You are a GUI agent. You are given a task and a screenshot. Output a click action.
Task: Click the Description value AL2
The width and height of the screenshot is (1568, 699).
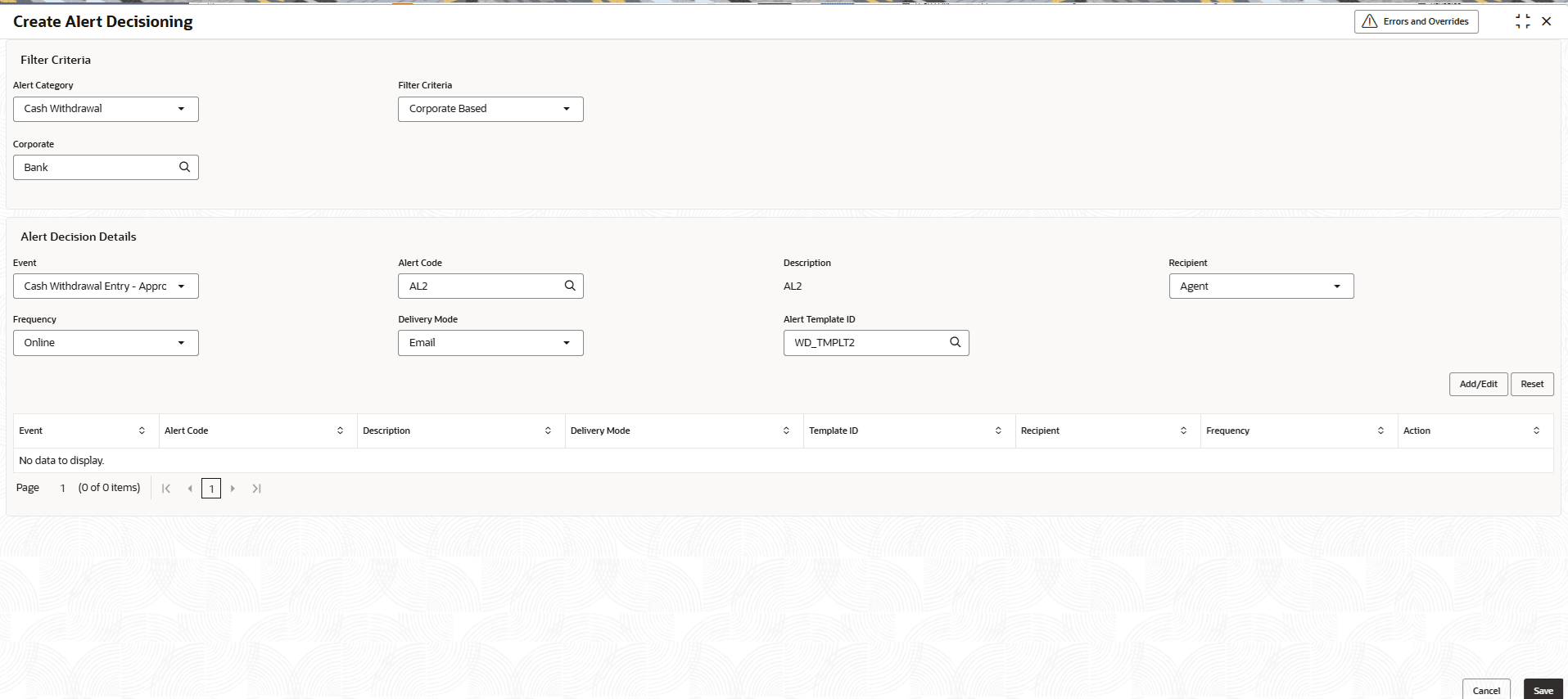coord(793,286)
